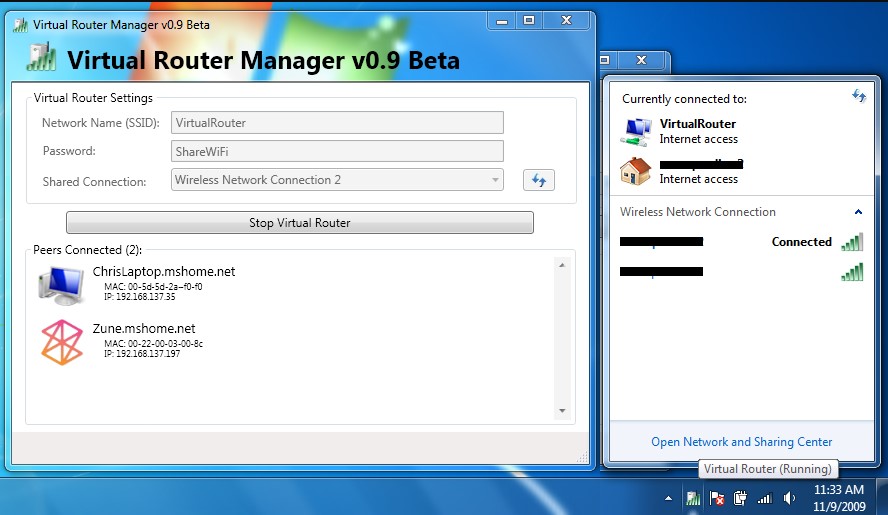Click the VirtualRouter network computers icon
The width and height of the screenshot is (888, 515).
[x=636, y=131]
